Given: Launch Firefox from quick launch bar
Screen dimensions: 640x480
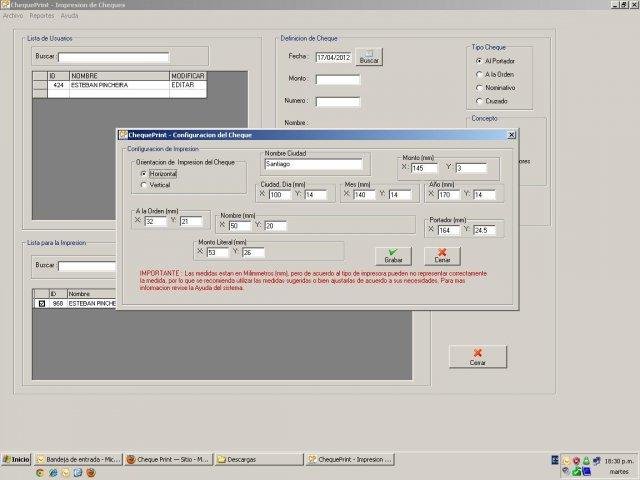Looking at the screenshot, I should [91, 473].
